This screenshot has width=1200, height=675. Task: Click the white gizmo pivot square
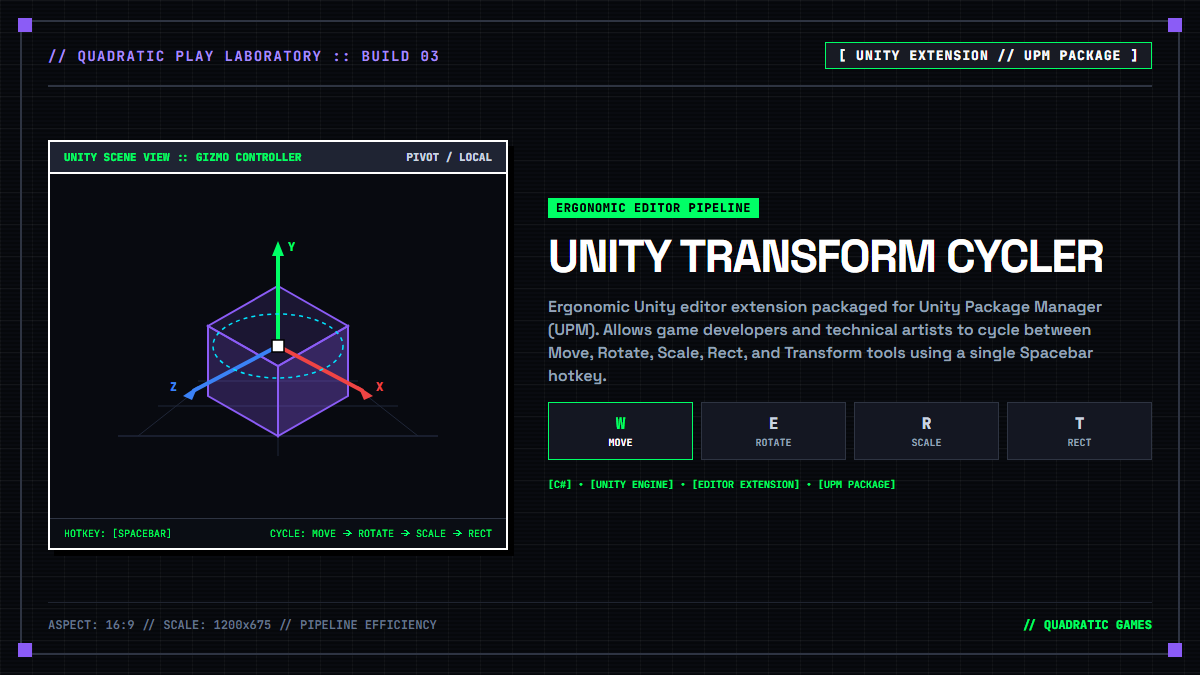(x=278, y=346)
